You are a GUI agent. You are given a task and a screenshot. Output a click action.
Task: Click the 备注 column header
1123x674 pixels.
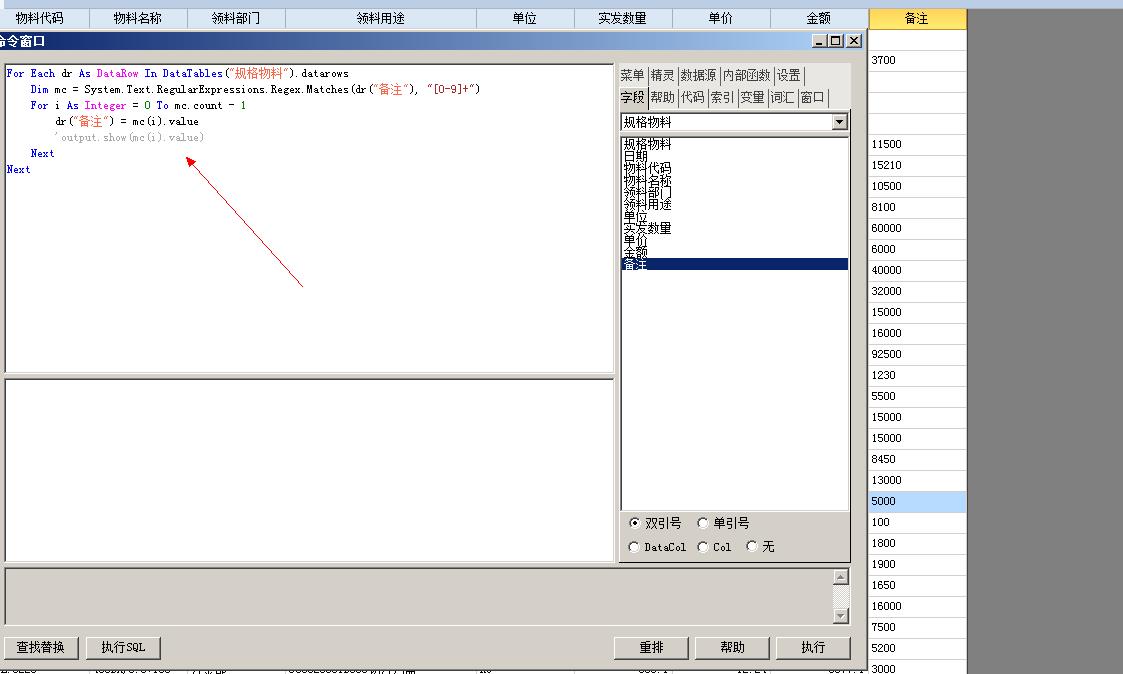[x=917, y=19]
